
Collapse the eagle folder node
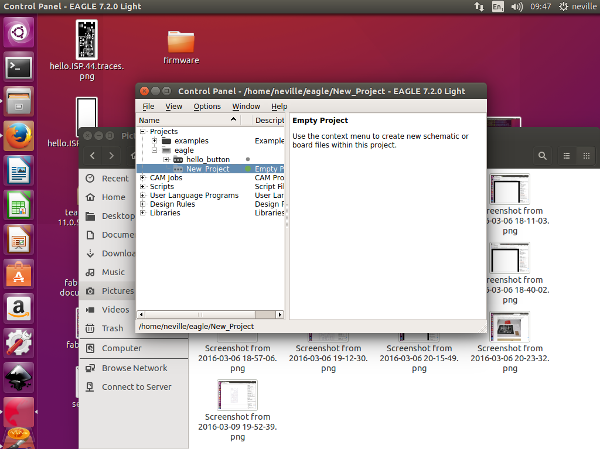tap(155, 150)
